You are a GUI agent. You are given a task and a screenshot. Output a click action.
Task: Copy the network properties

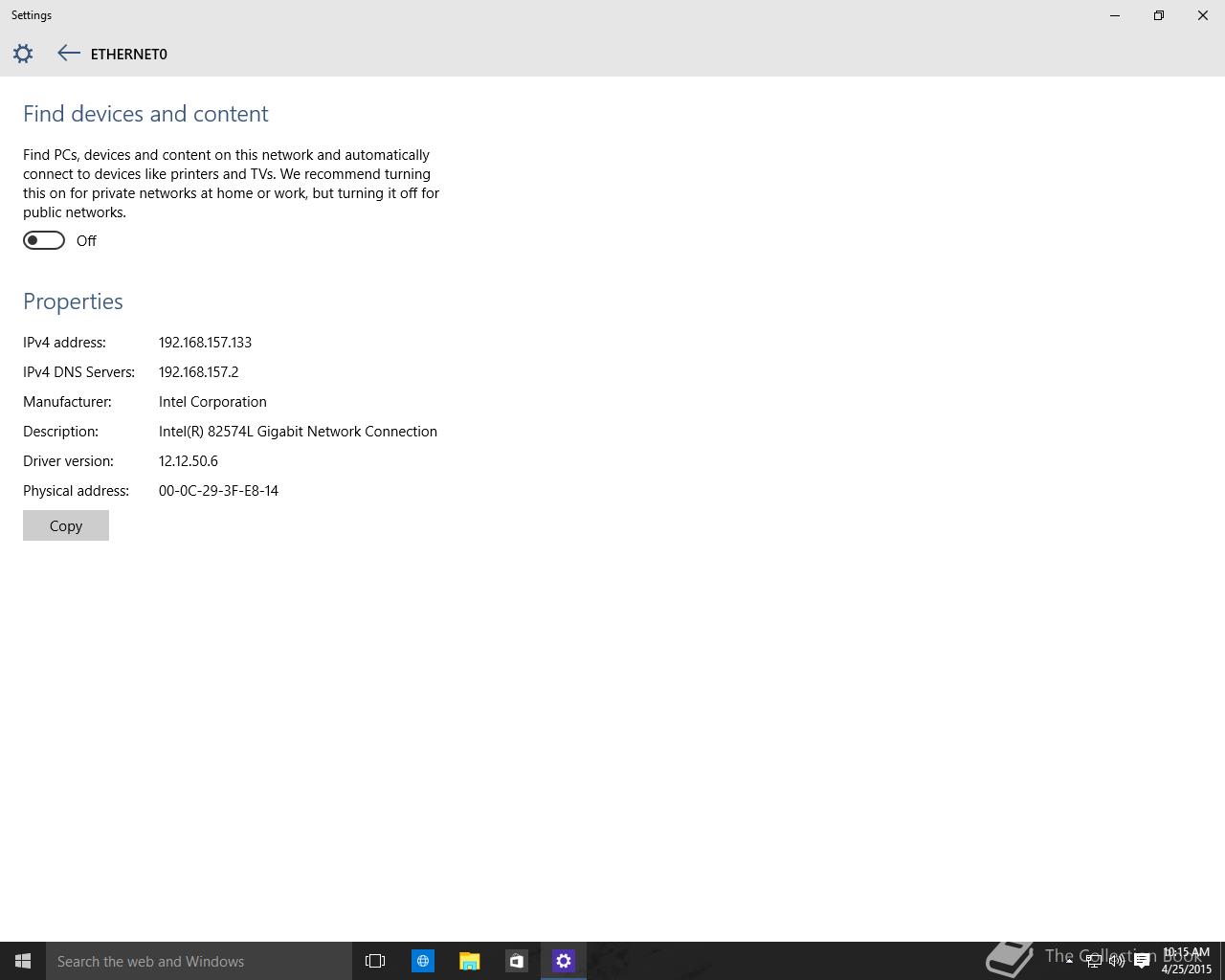(x=66, y=525)
